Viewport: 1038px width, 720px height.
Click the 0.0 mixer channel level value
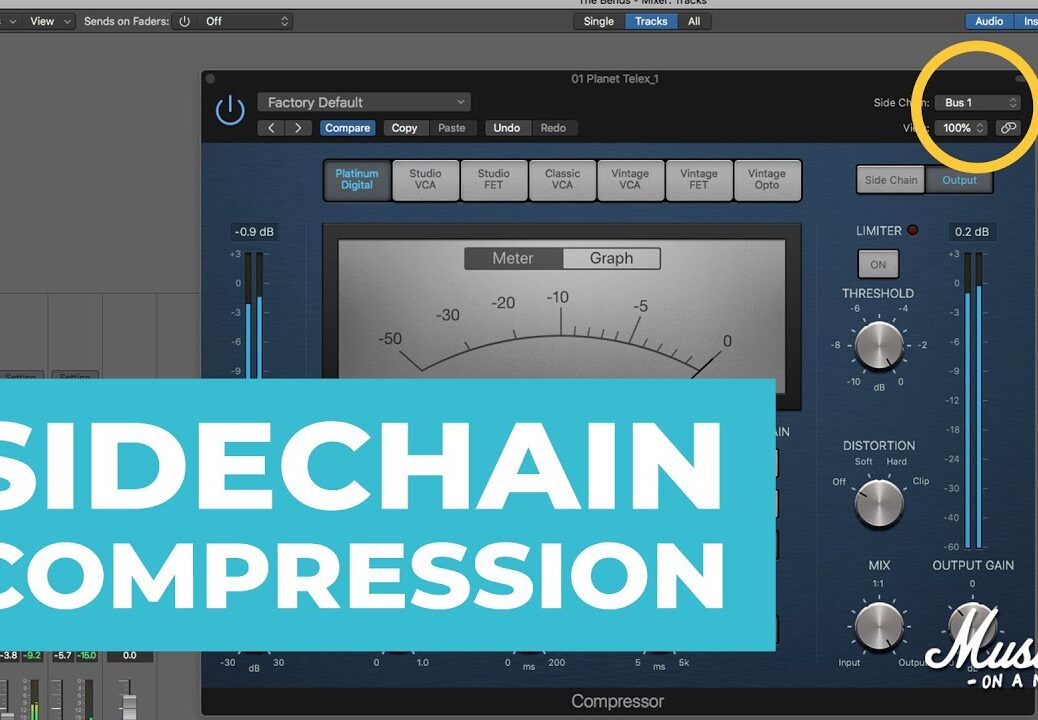(130, 656)
